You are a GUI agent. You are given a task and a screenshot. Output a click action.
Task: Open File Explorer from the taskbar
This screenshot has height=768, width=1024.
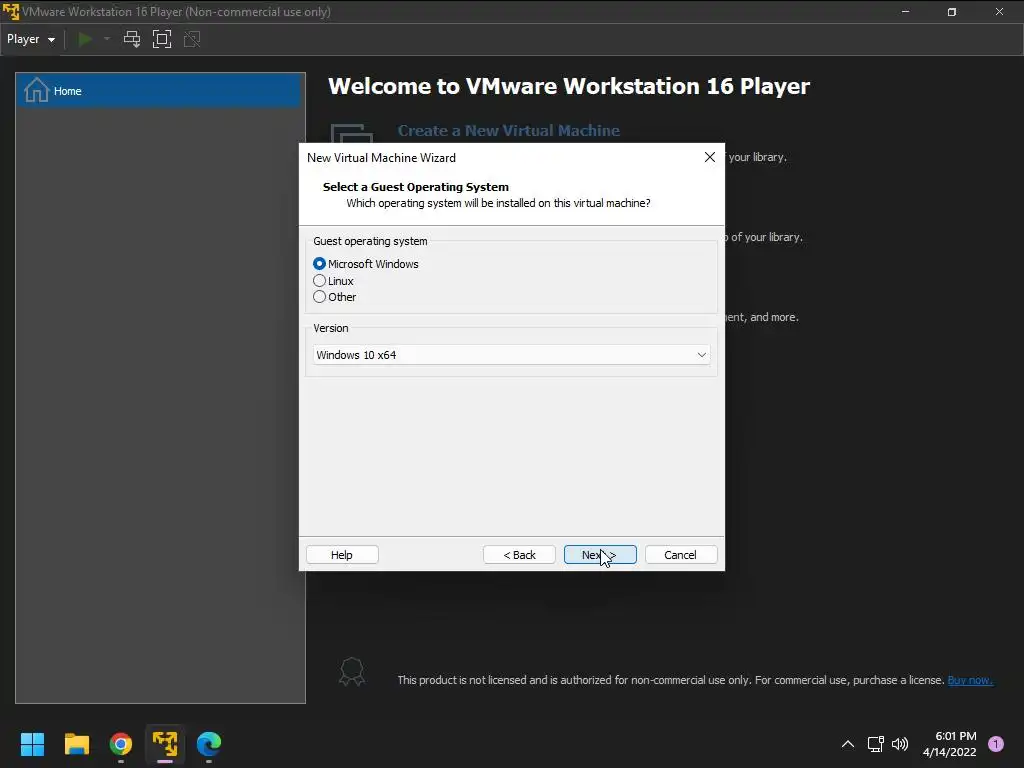(76, 744)
